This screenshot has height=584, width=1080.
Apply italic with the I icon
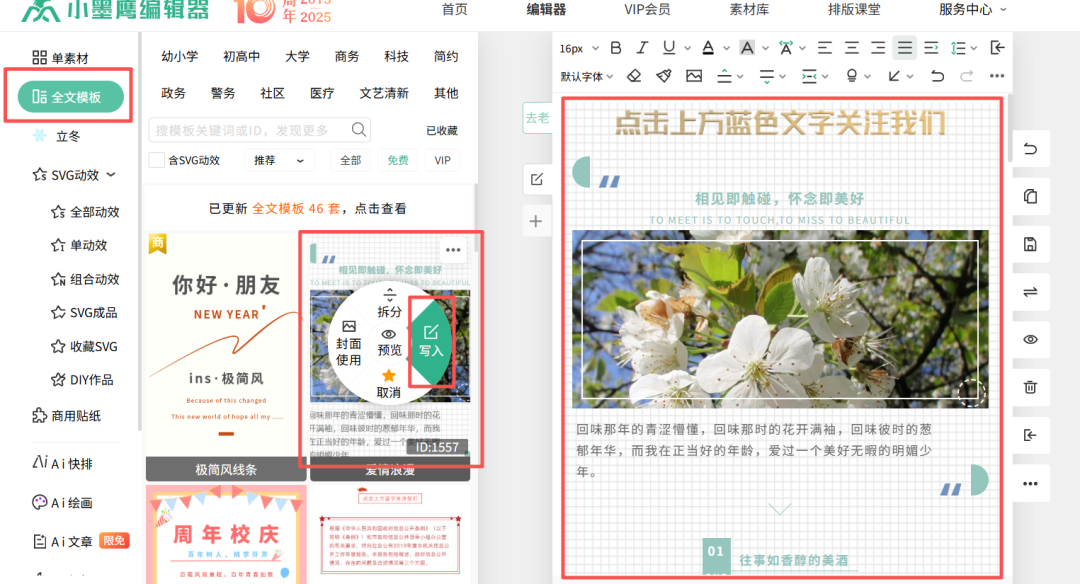(x=642, y=48)
